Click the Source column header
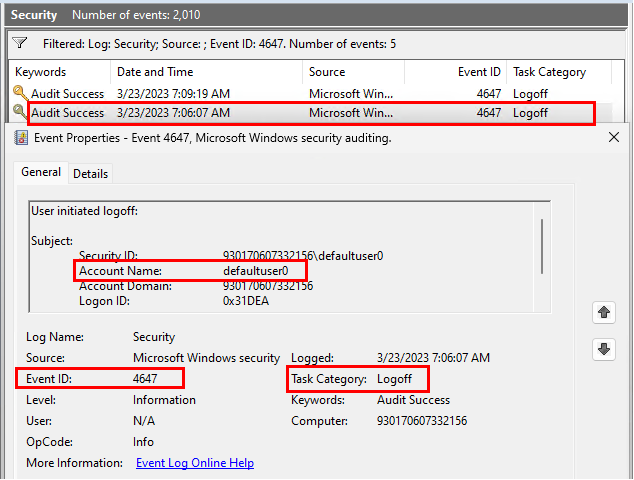Viewport: 634px width, 480px height. tap(327, 72)
